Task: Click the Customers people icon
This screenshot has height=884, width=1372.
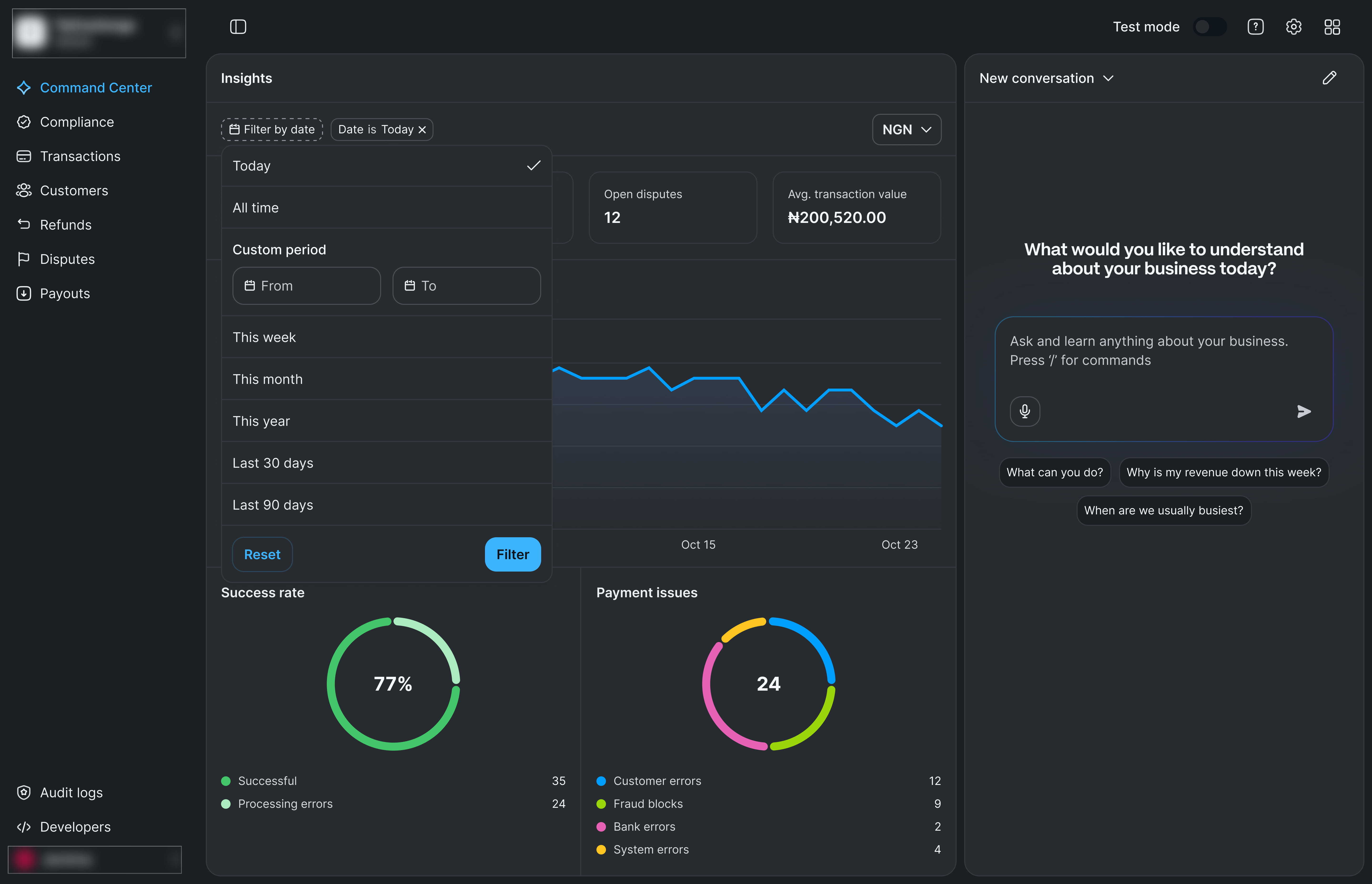Action: tap(24, 191)
